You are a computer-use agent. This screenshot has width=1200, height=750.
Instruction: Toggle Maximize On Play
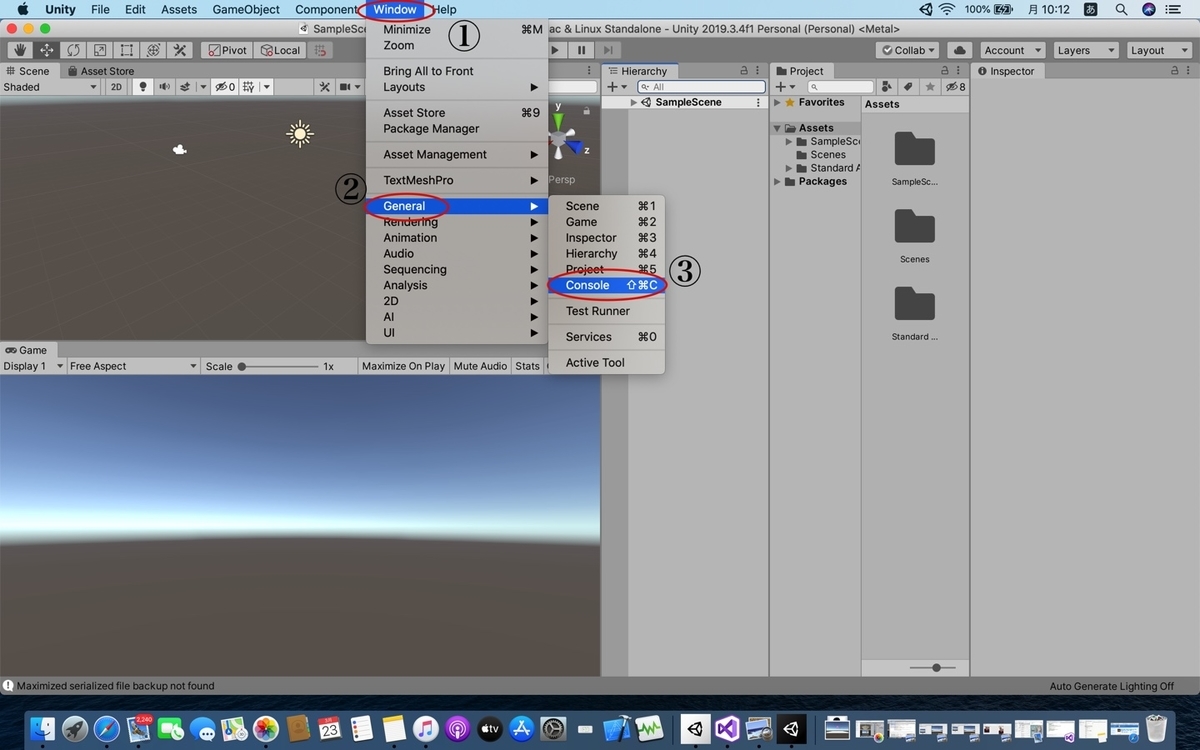[x=403, y=366]
